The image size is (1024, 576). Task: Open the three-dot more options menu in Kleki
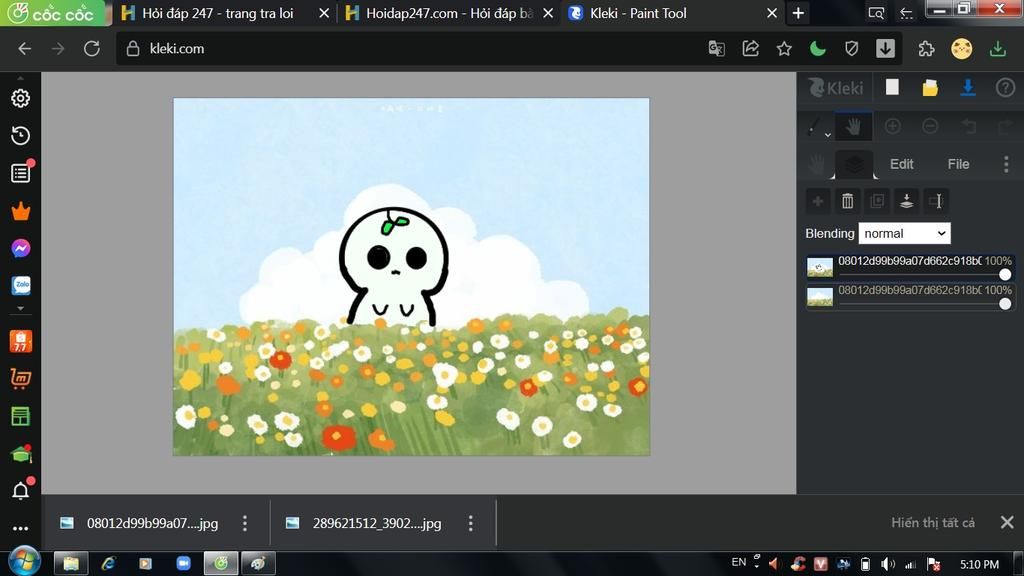[x=1006, y=164]
